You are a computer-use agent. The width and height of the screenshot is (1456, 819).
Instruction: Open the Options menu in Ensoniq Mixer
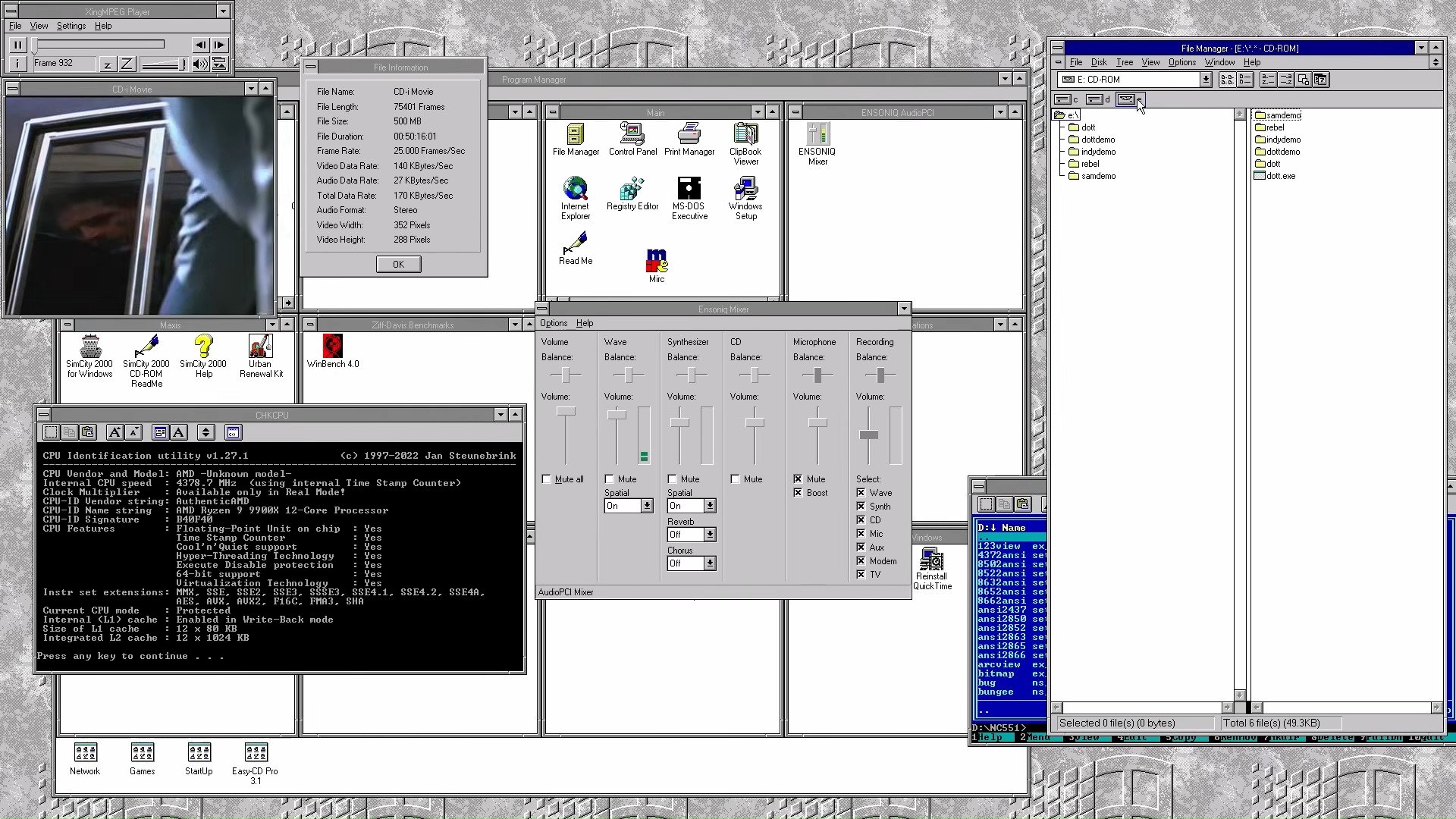554,323
